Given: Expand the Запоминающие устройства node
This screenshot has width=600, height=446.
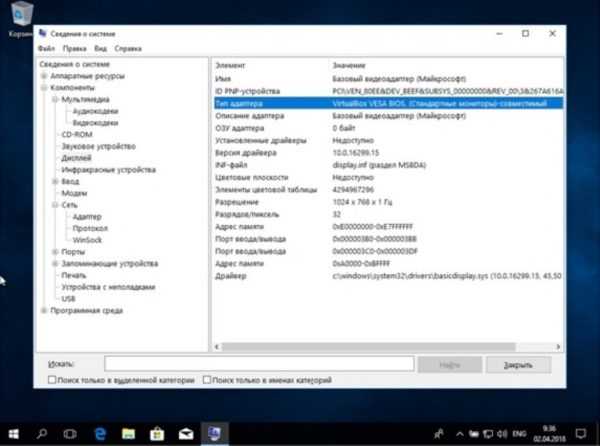Looking at the screenshot, I should 55,263.
